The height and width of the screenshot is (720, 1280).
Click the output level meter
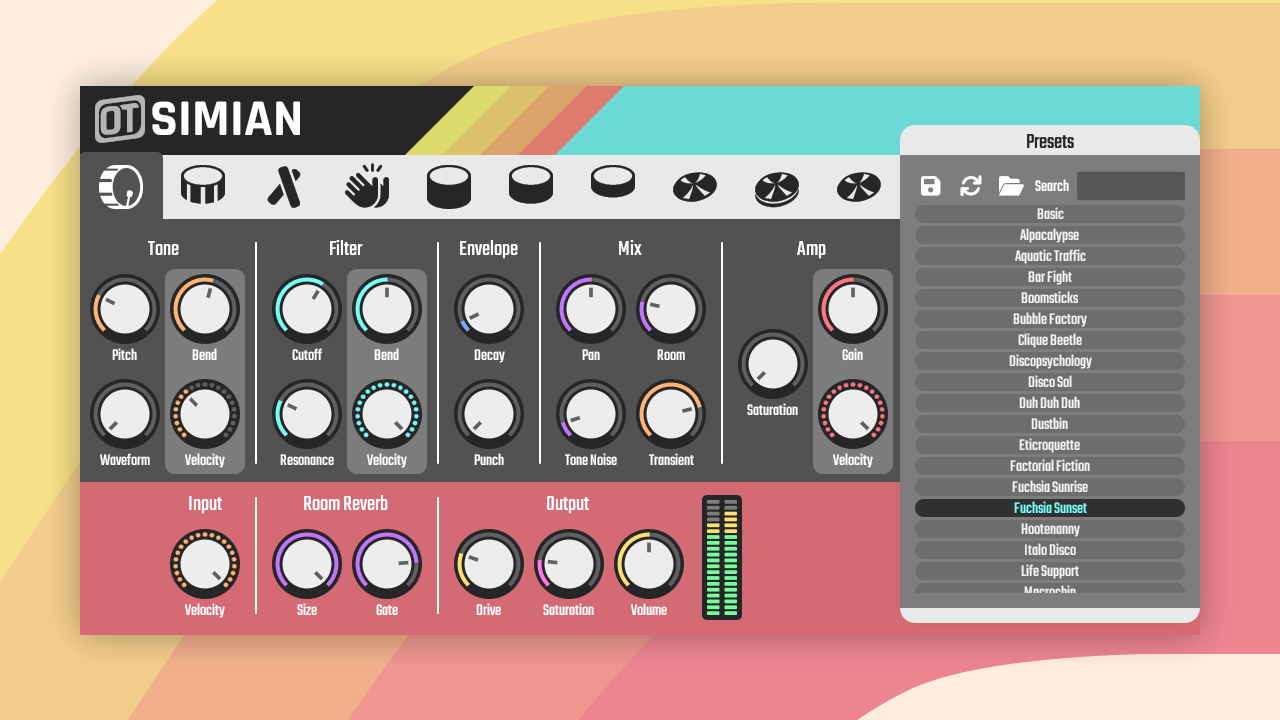coord(721,556)
